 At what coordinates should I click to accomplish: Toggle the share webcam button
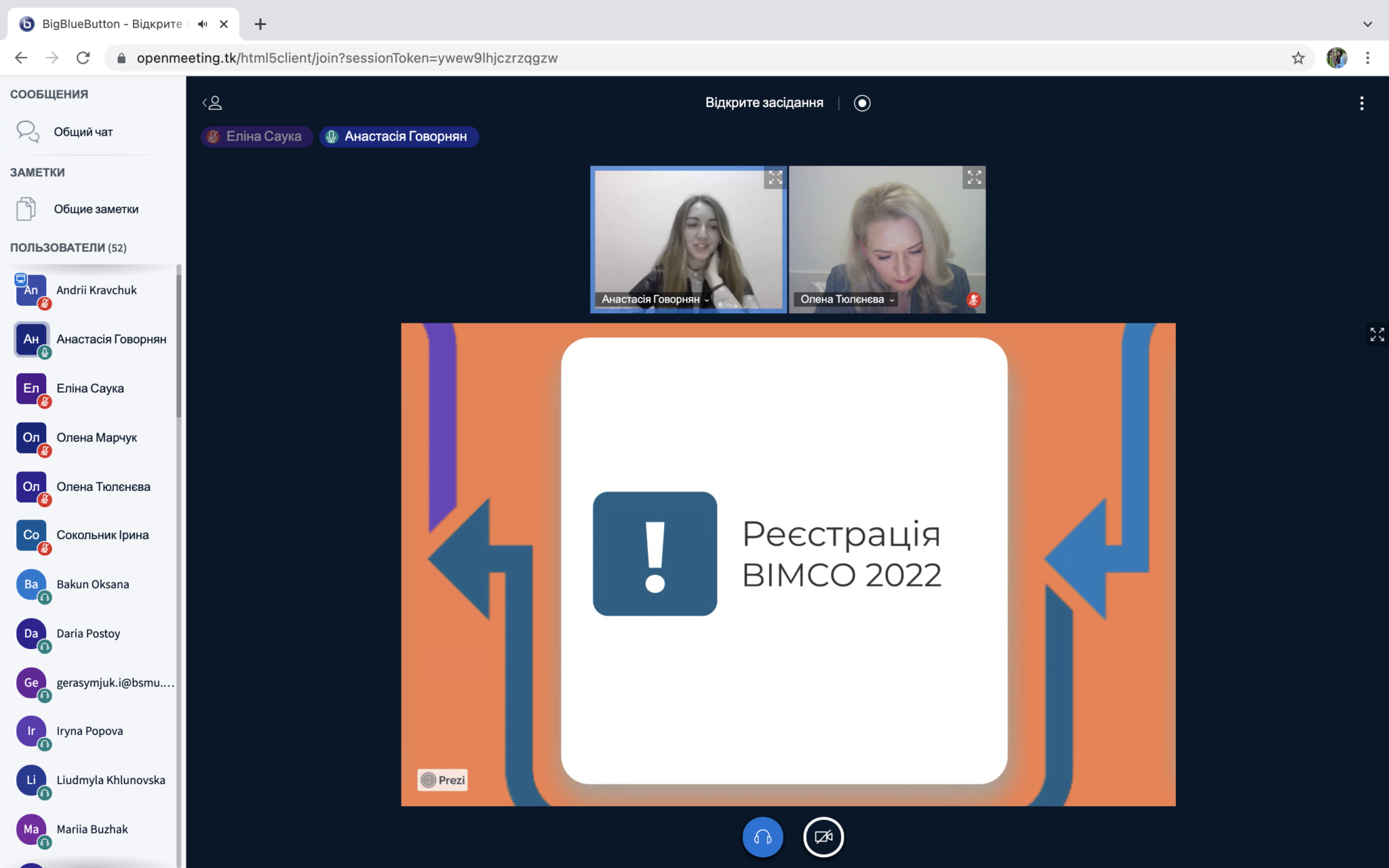[x=823, y=837]
